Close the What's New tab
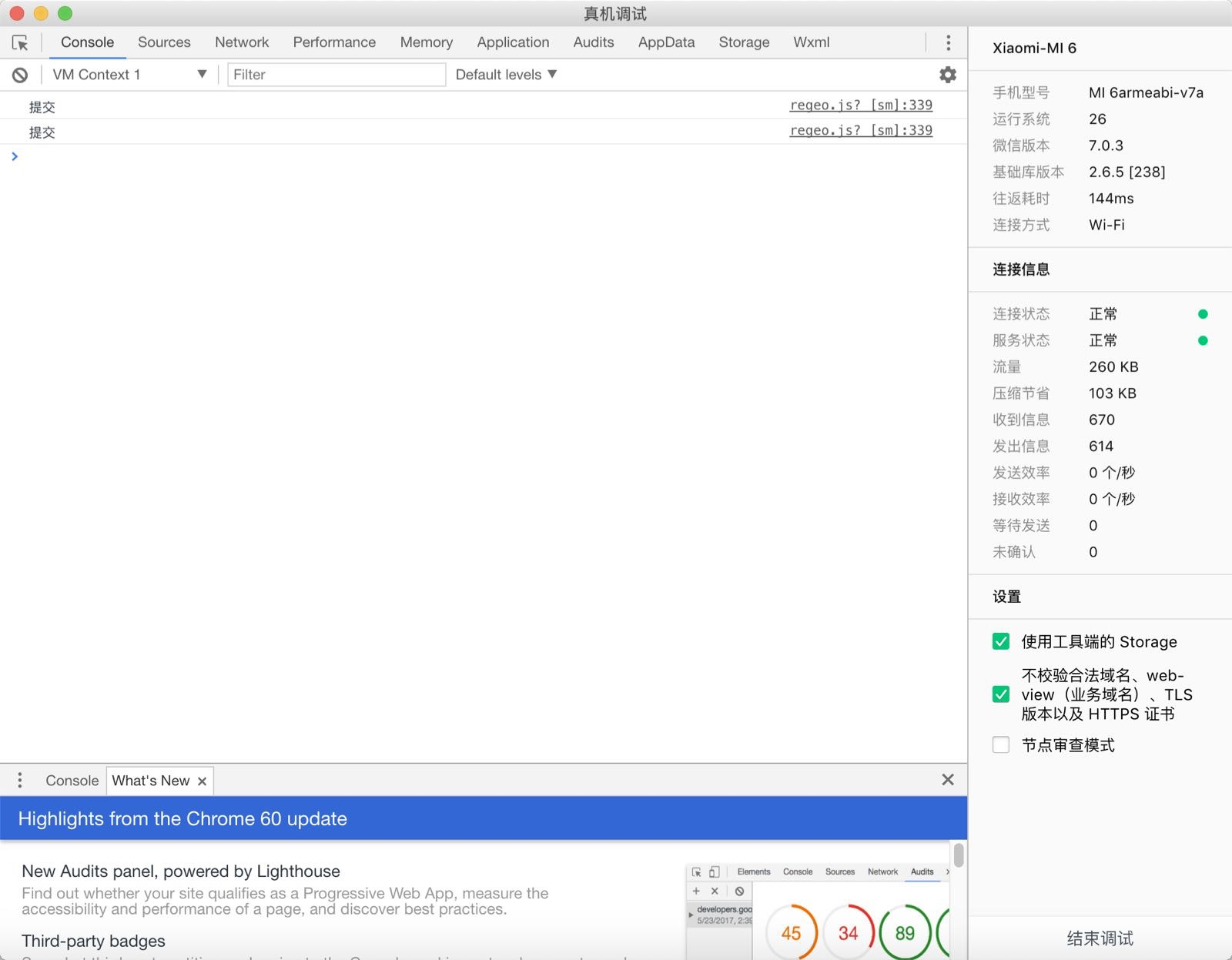This screenshot has height=960, width=1232. pyautogui.click(x=203, y=781)
